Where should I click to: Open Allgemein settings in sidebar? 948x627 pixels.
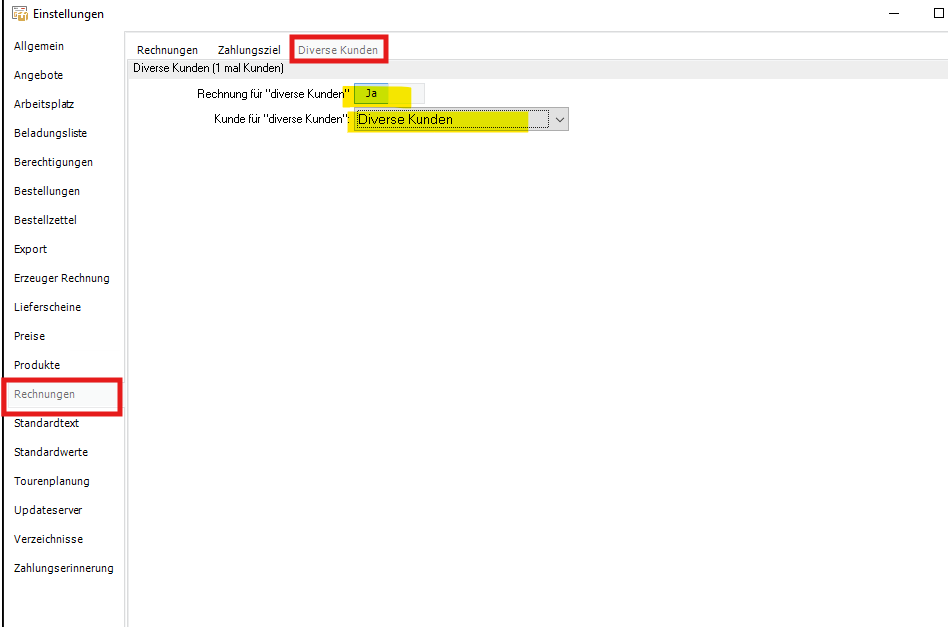(39, 46)
